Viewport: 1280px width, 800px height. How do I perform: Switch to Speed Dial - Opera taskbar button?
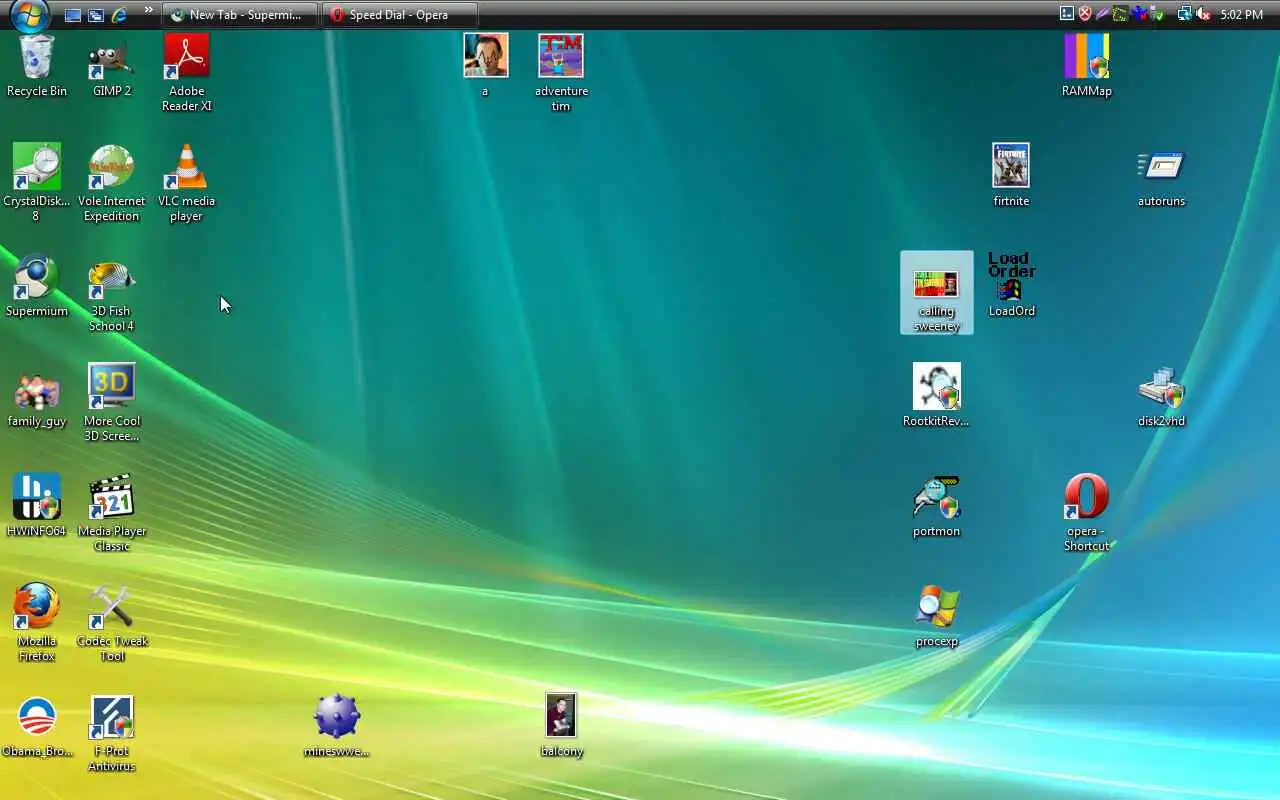pyautogui.click(x=400, y=15)
